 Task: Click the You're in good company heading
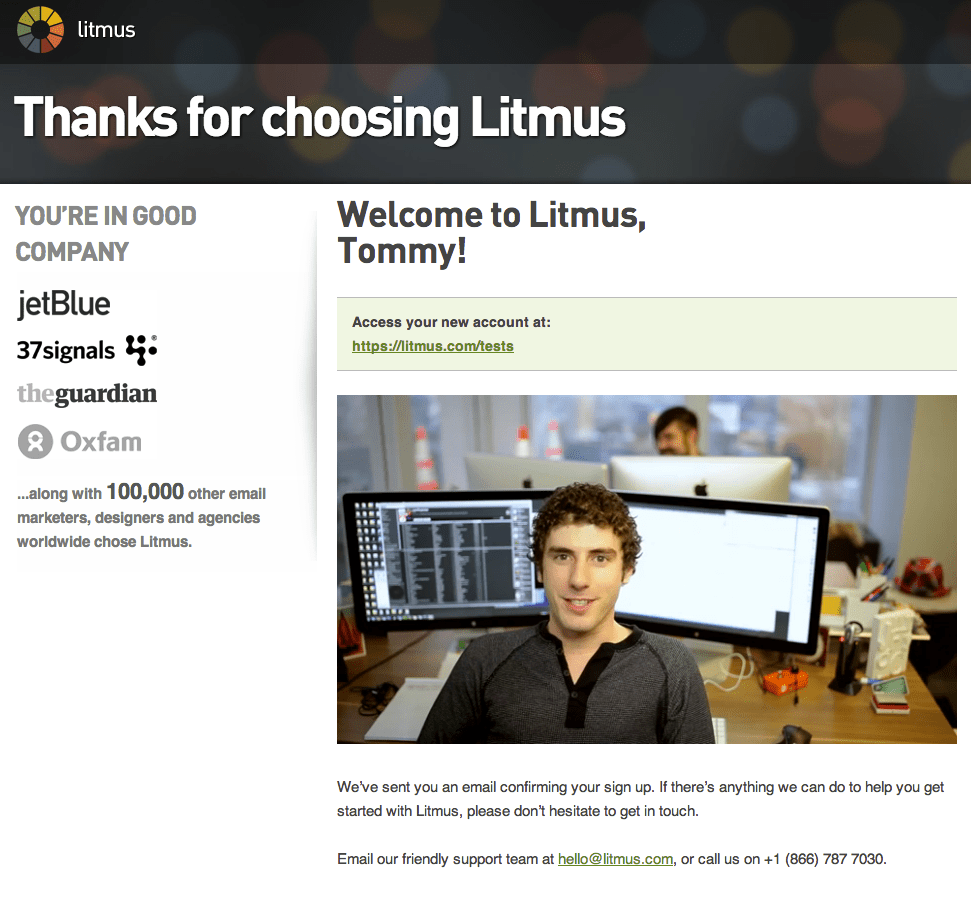pos(106,234)
